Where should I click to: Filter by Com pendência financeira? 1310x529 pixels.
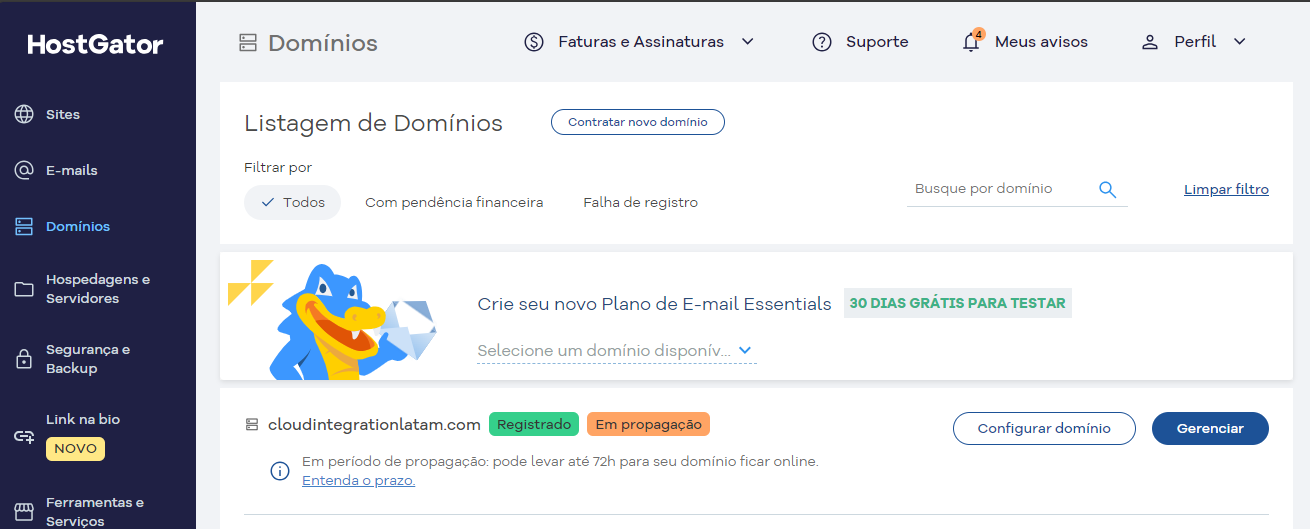point(454,202)
